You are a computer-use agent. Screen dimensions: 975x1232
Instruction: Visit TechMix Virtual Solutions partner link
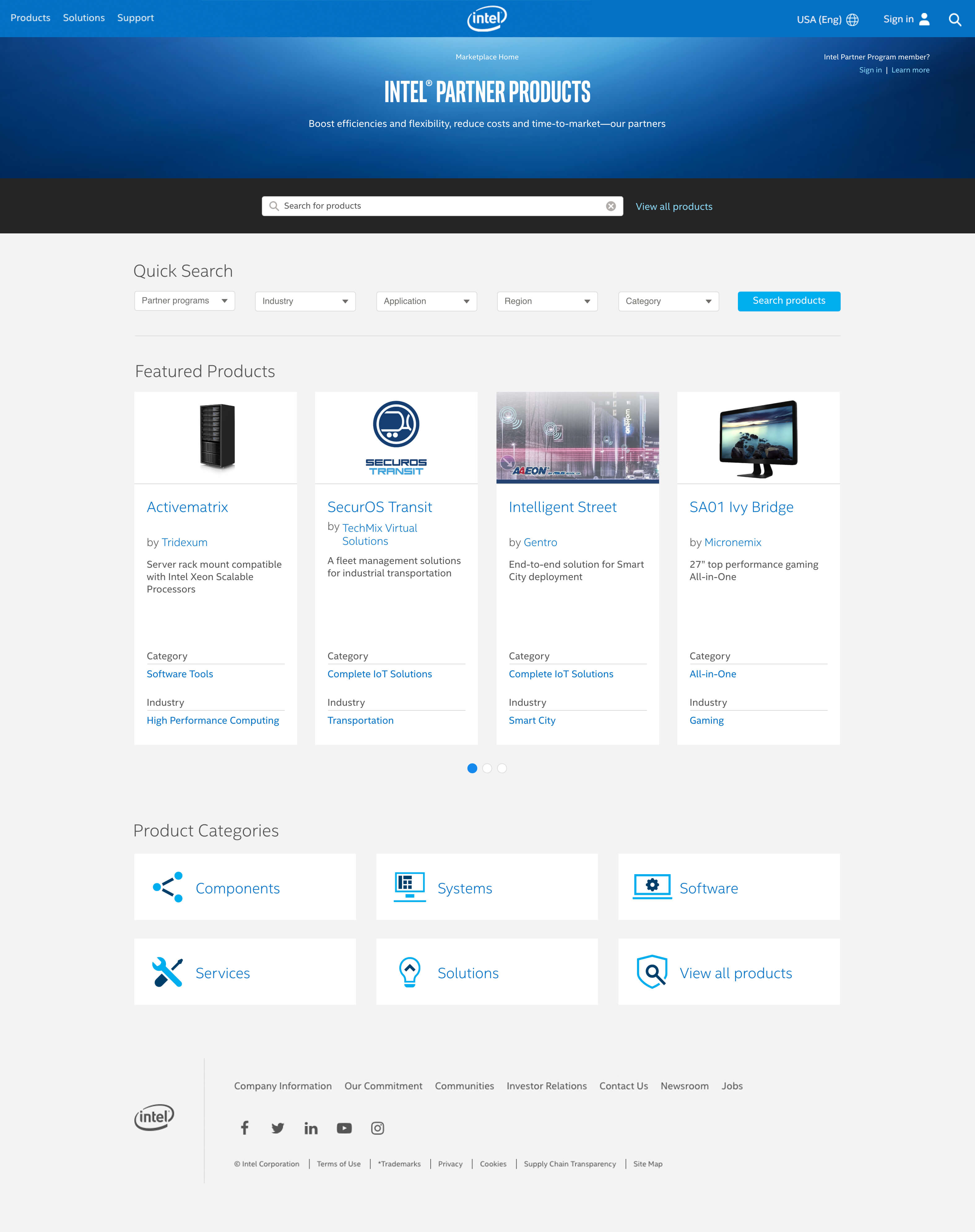(379, 534)
